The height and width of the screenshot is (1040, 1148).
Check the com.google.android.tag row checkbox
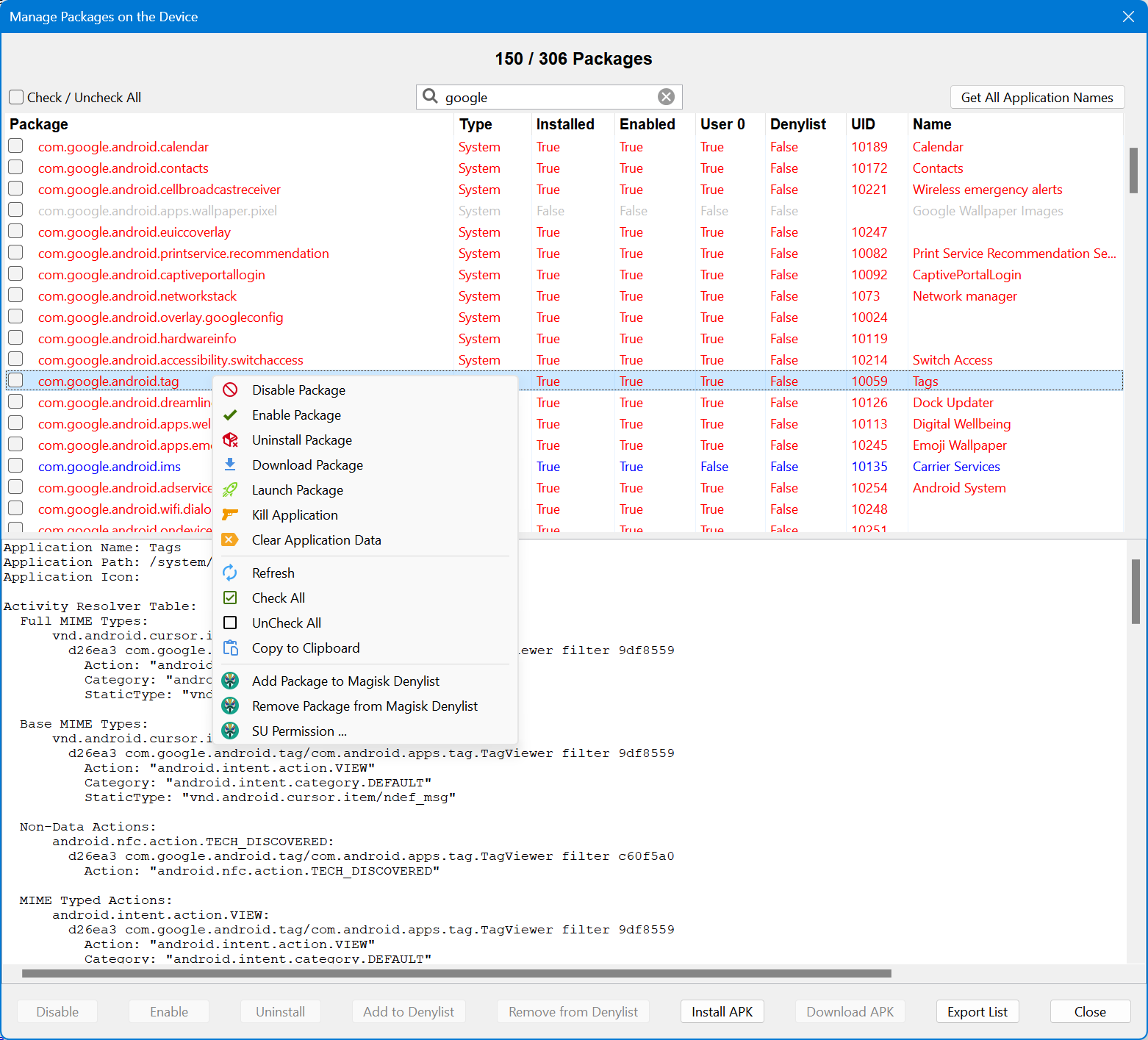(15, 381)
